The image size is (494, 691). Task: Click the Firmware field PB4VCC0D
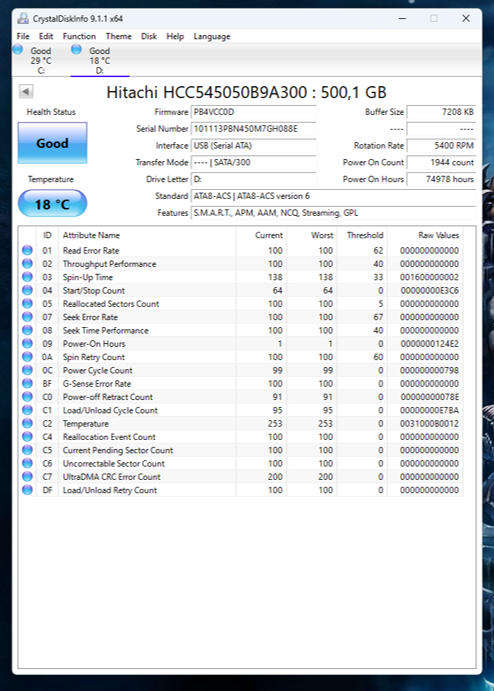pyautogui.click(x=253, y=112)
